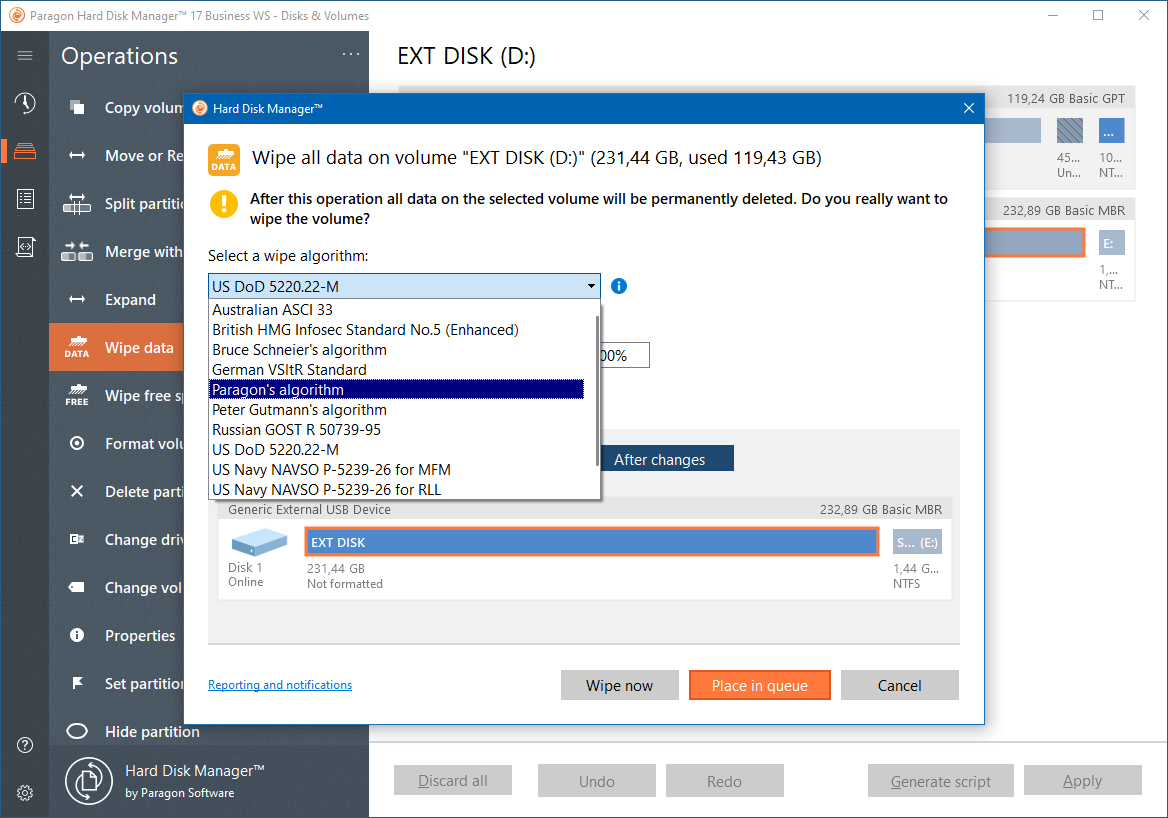Choose Paragon's algorithm option
The image size is (1168, 818).
point(396,390)
